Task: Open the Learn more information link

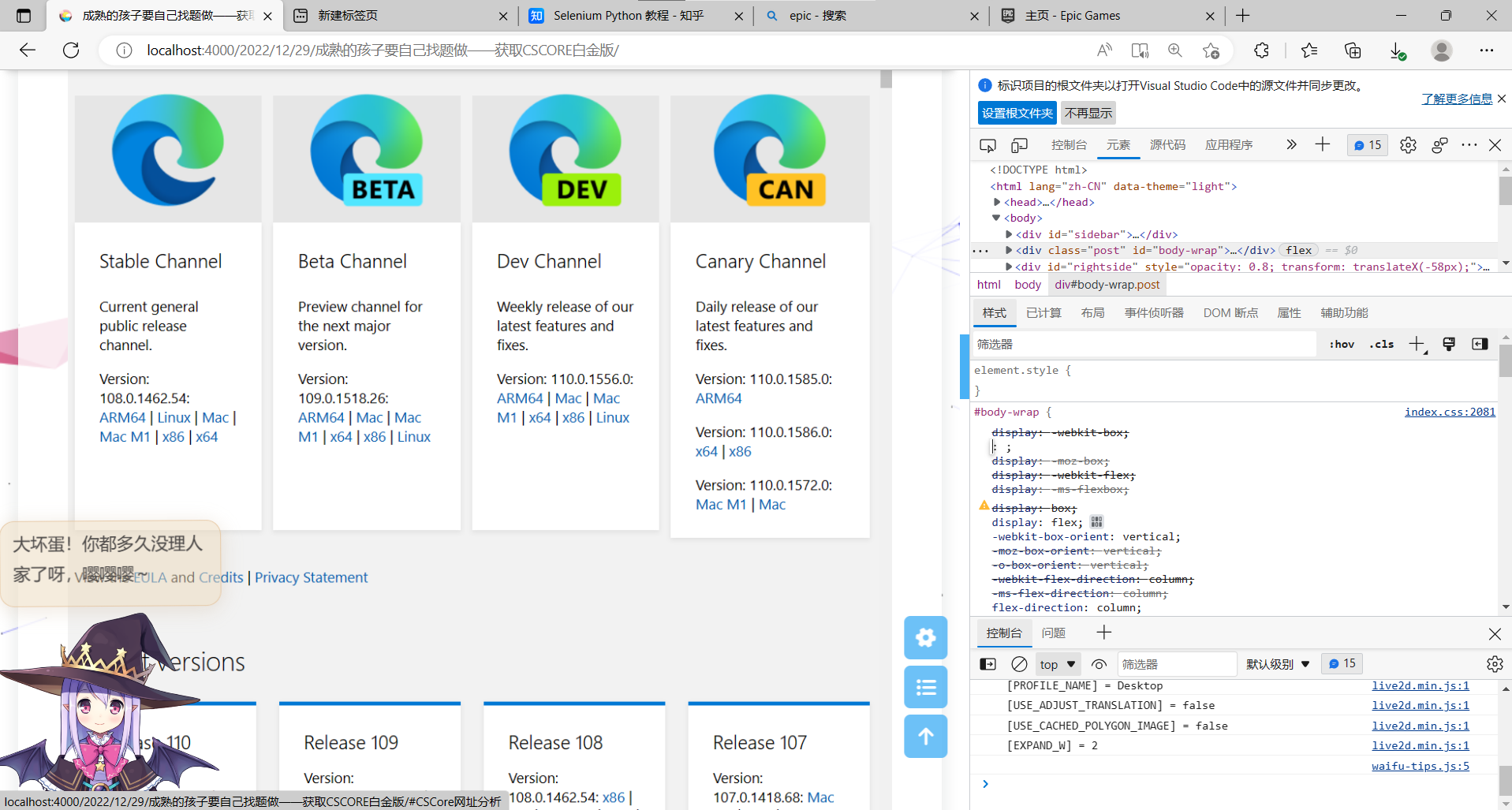Action: [x=1457, y=99]
